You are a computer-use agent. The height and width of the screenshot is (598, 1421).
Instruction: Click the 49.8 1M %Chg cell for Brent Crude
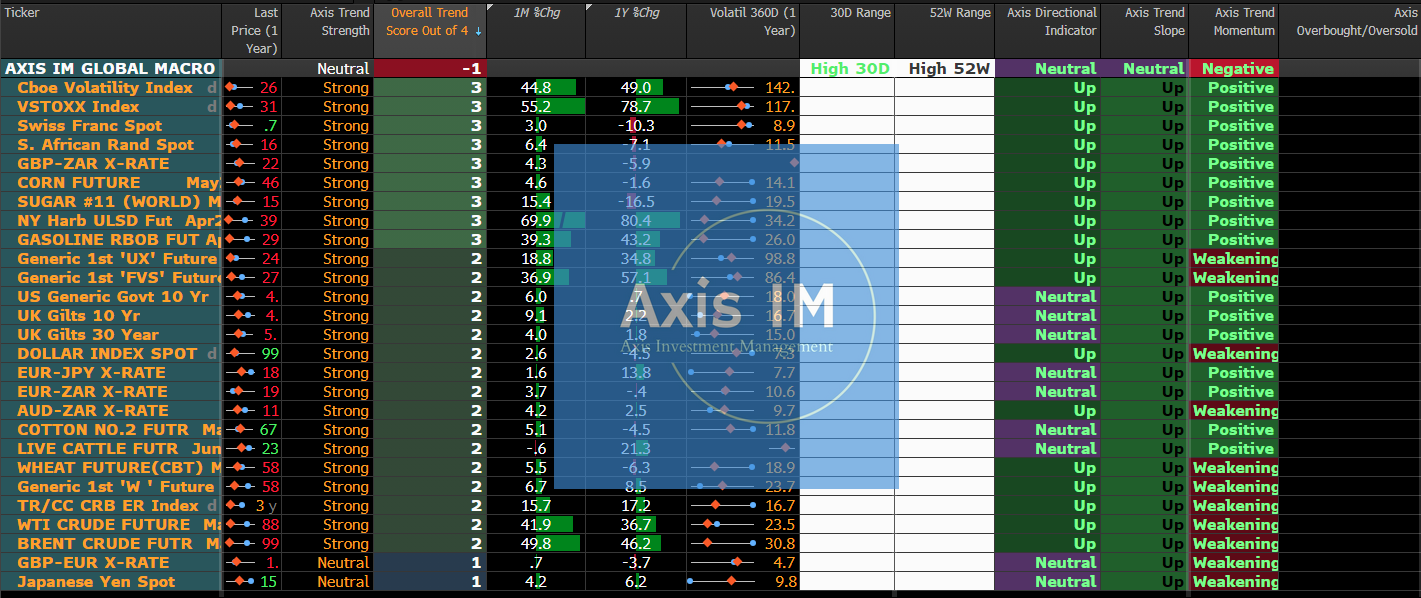[535, 544]
